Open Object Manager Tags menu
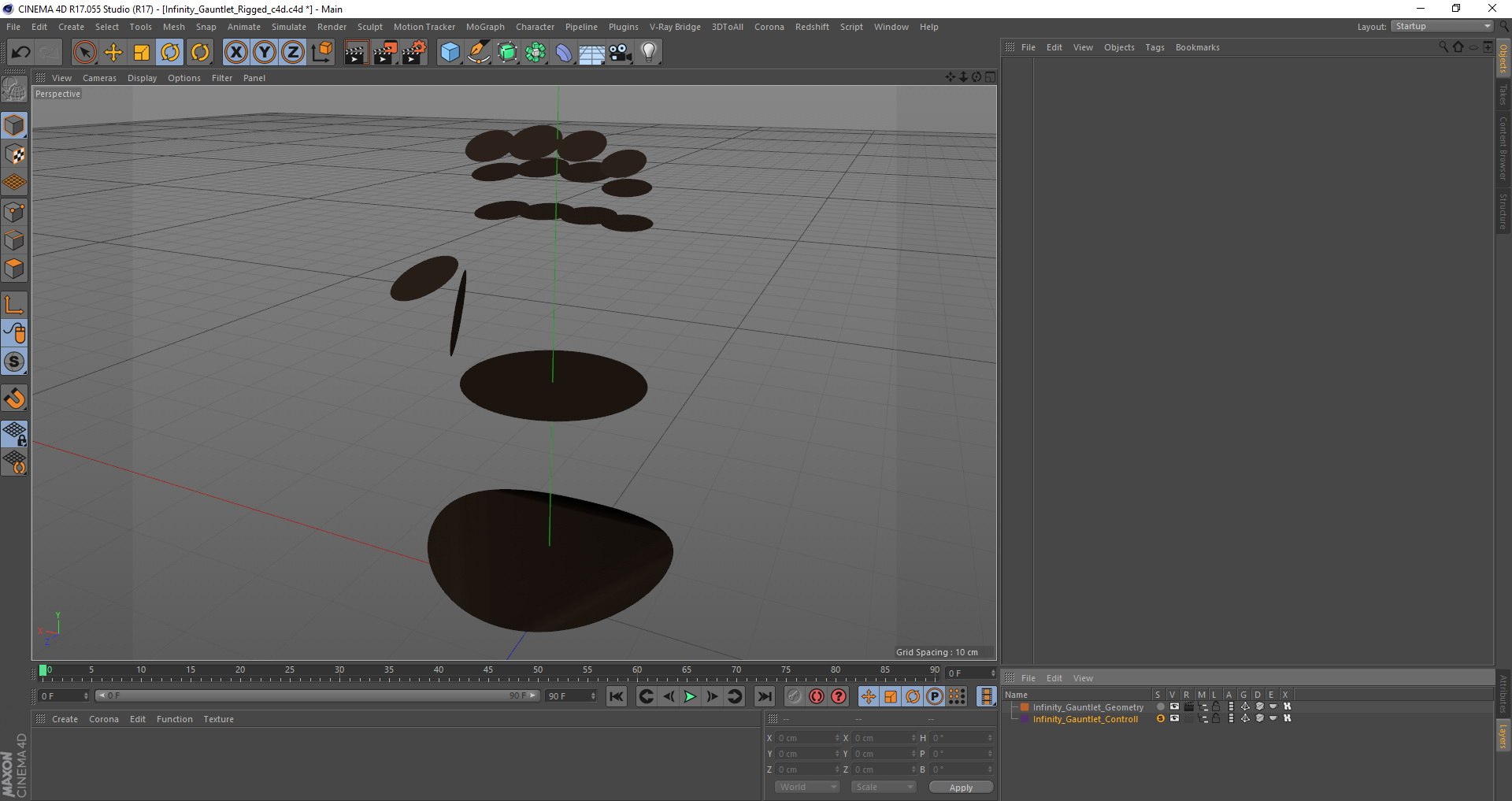 [x=1154, y=47]
